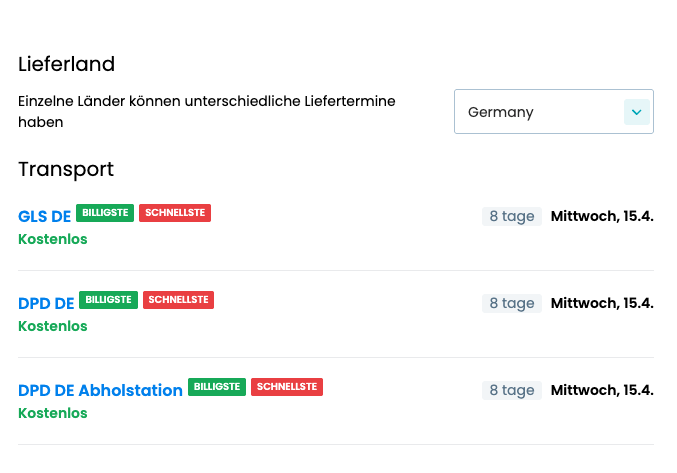This screenshot has height=473, width=677.
Task: Select the GLS DE shipping option
Action: pos(45,216)
